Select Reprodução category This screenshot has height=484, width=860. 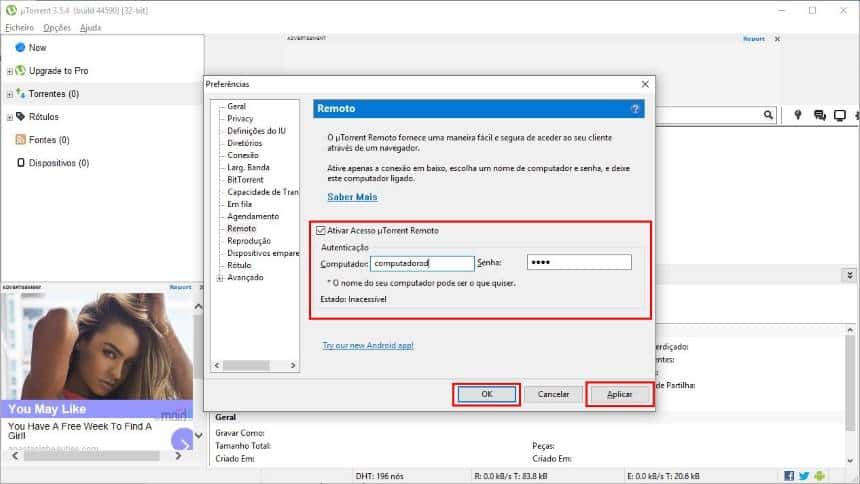[x=249, y=241]
